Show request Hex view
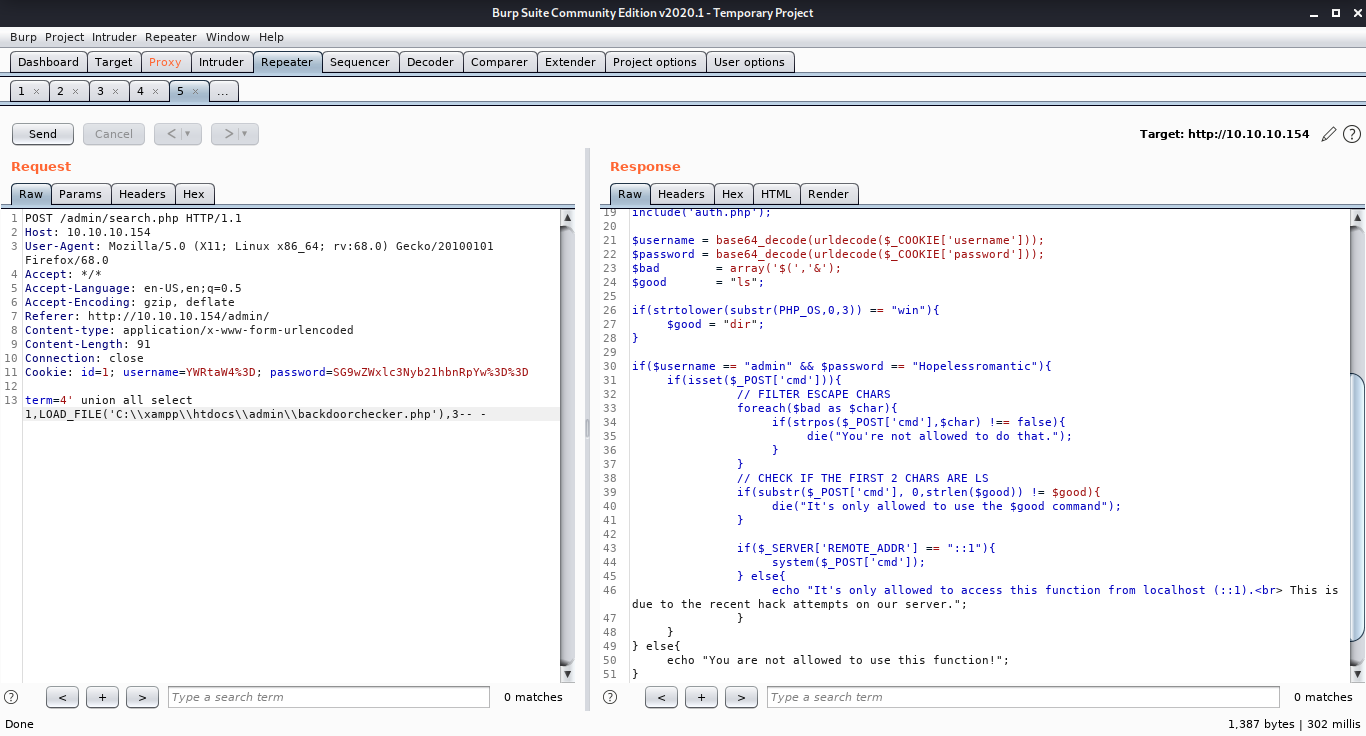 (x=194, y=194)
